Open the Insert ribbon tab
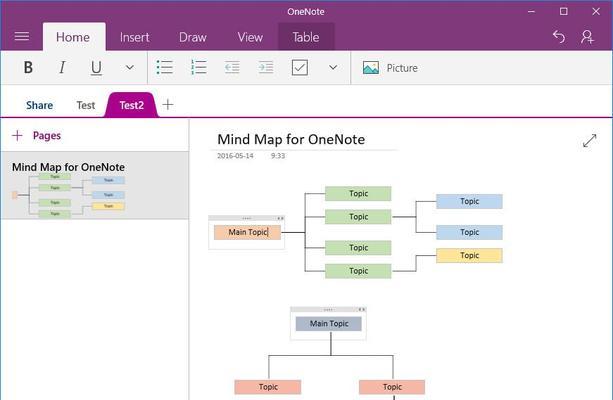Screen dimensions: 613x400 click(134, 37)
